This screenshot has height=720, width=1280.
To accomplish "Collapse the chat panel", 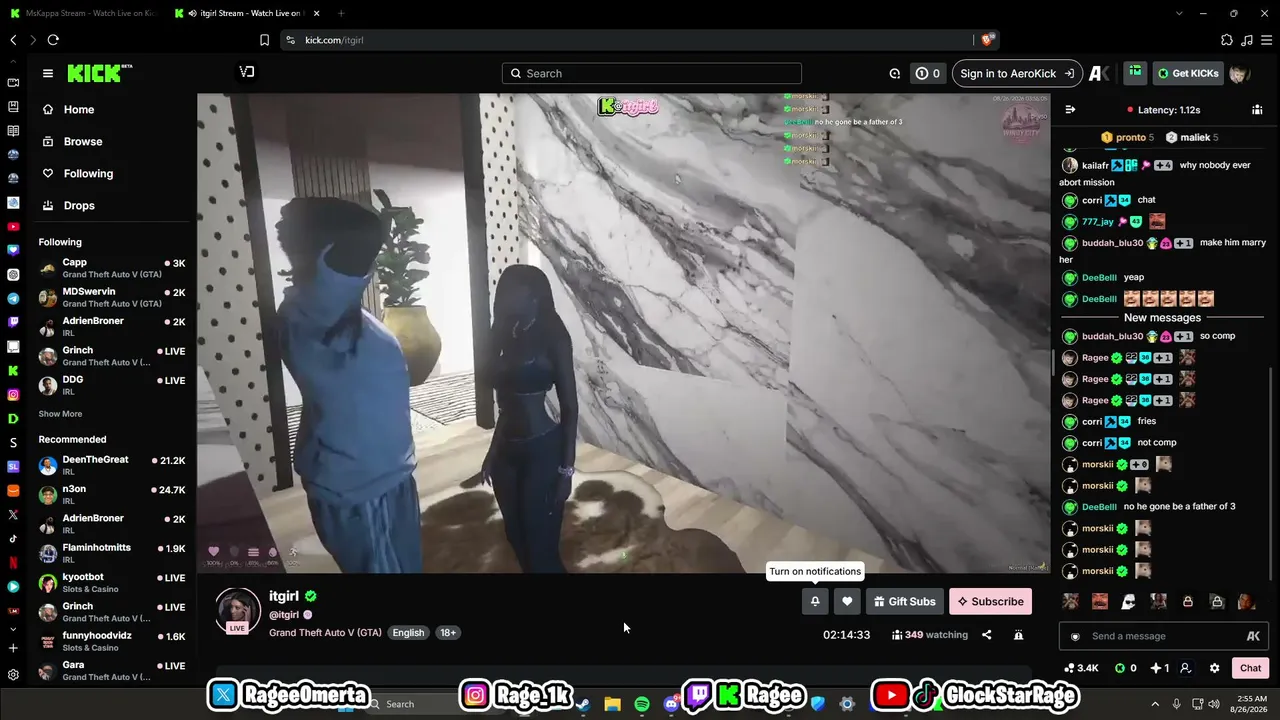I will [x=1070, y=110].
